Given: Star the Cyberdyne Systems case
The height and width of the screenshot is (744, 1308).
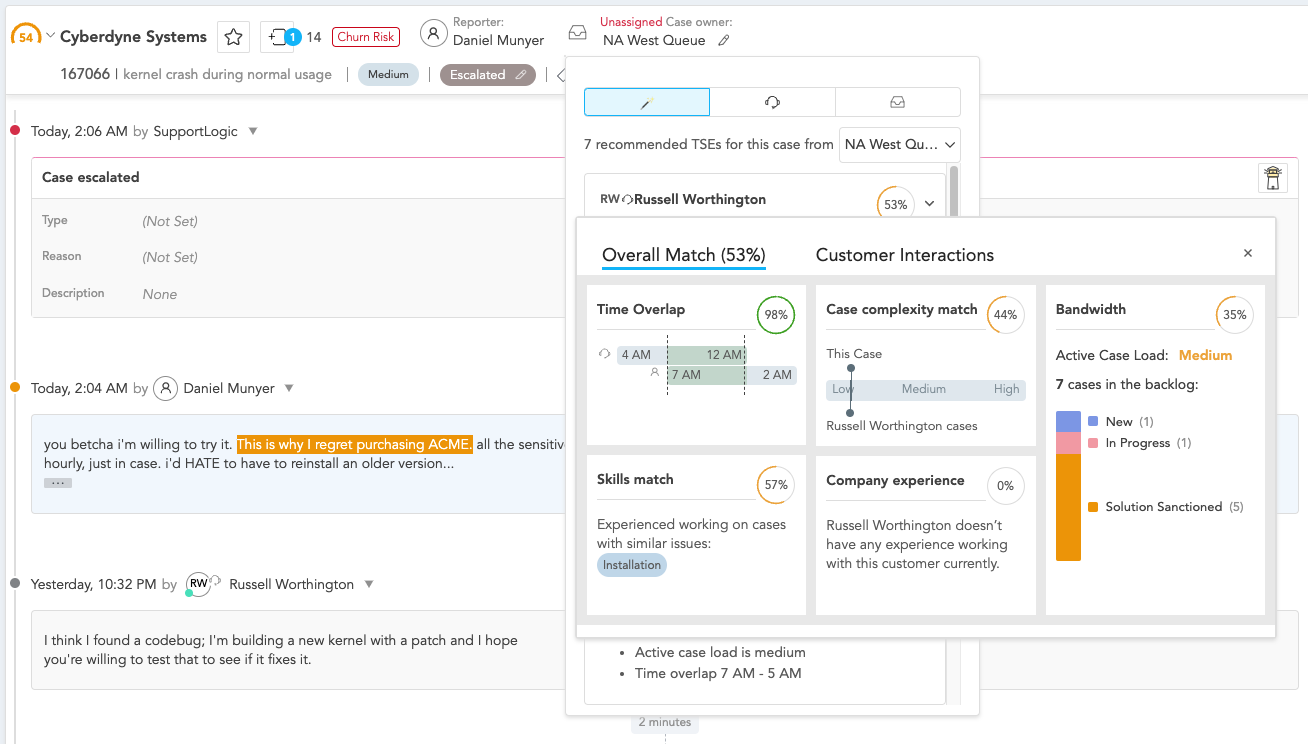Looking at the screenshot, I should (233, 36).
